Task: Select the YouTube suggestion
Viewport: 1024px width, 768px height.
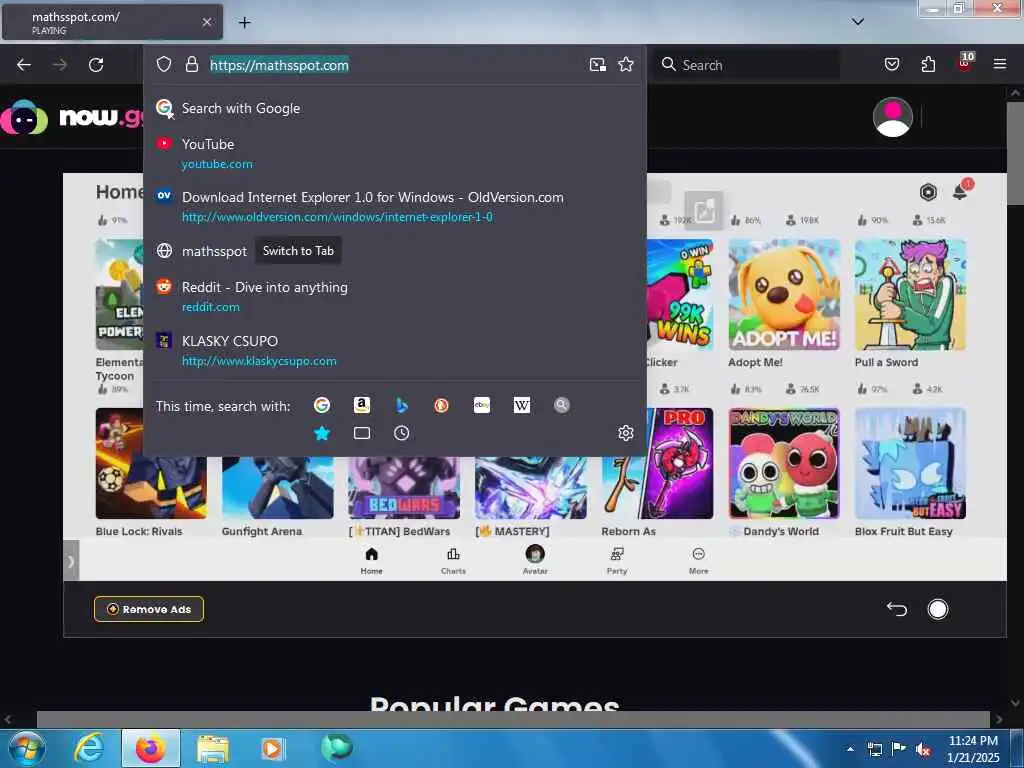Action: [394, 153]
